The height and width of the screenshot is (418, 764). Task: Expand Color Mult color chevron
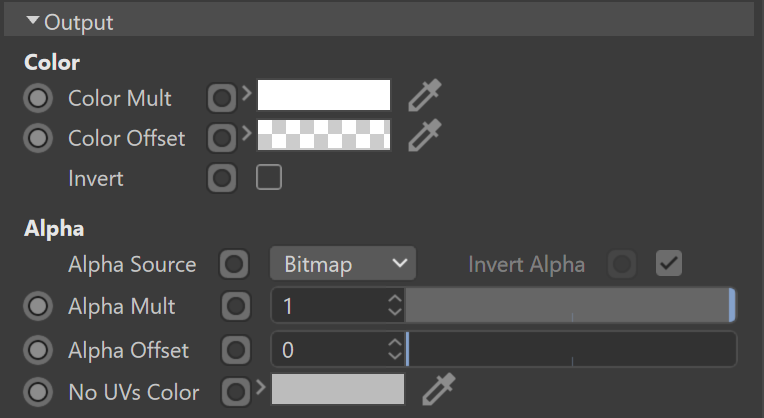[247, 93]
